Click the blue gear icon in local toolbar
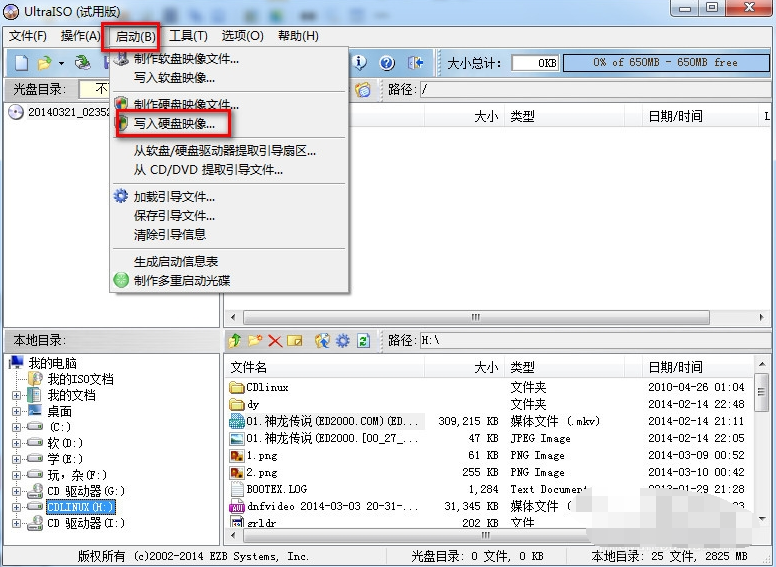The height and width of the screenshot is (567, 776). click(x=342, y=341)
